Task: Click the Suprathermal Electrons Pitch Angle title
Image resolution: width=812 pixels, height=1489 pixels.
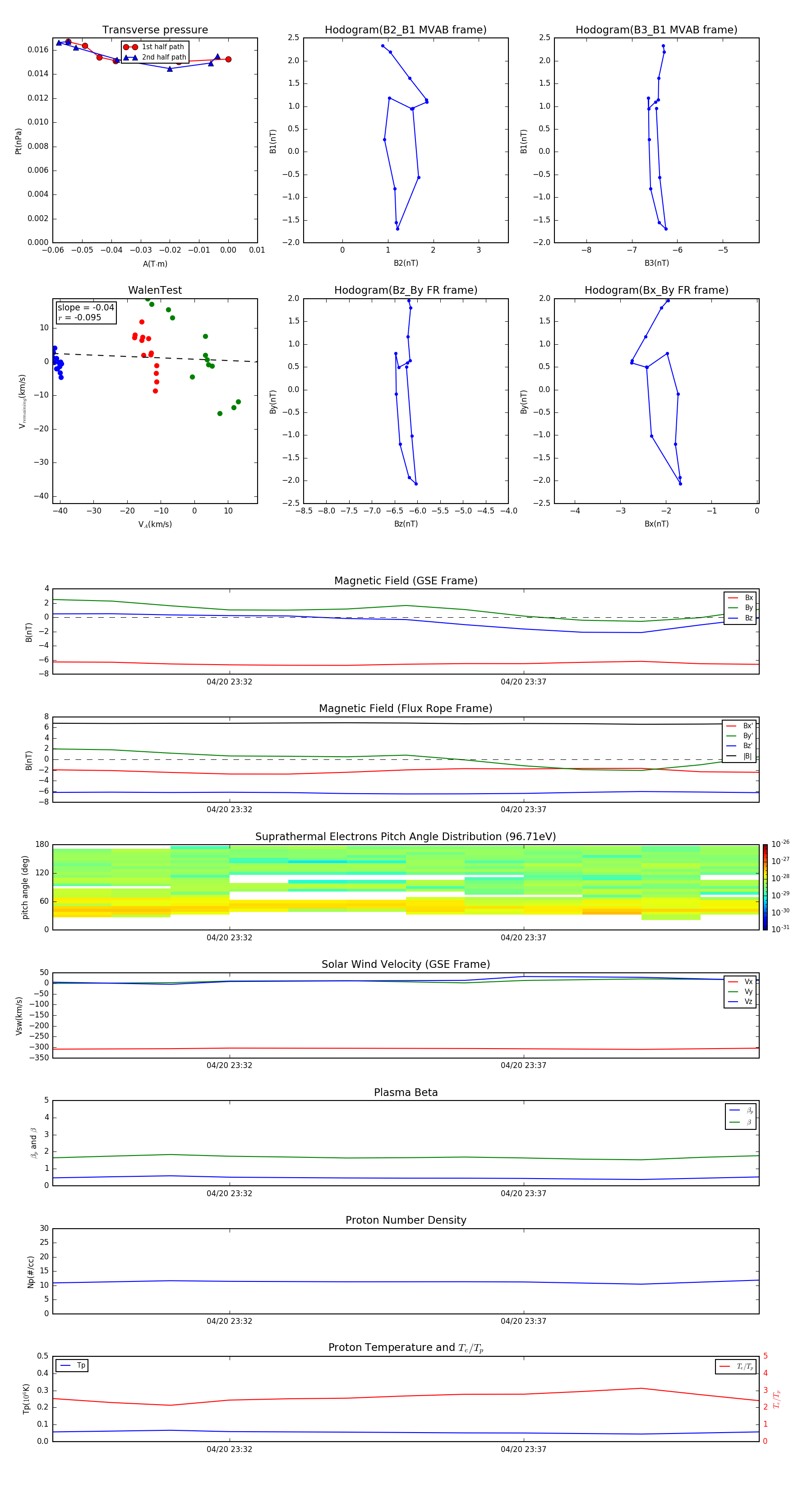Action: [406, 837]
